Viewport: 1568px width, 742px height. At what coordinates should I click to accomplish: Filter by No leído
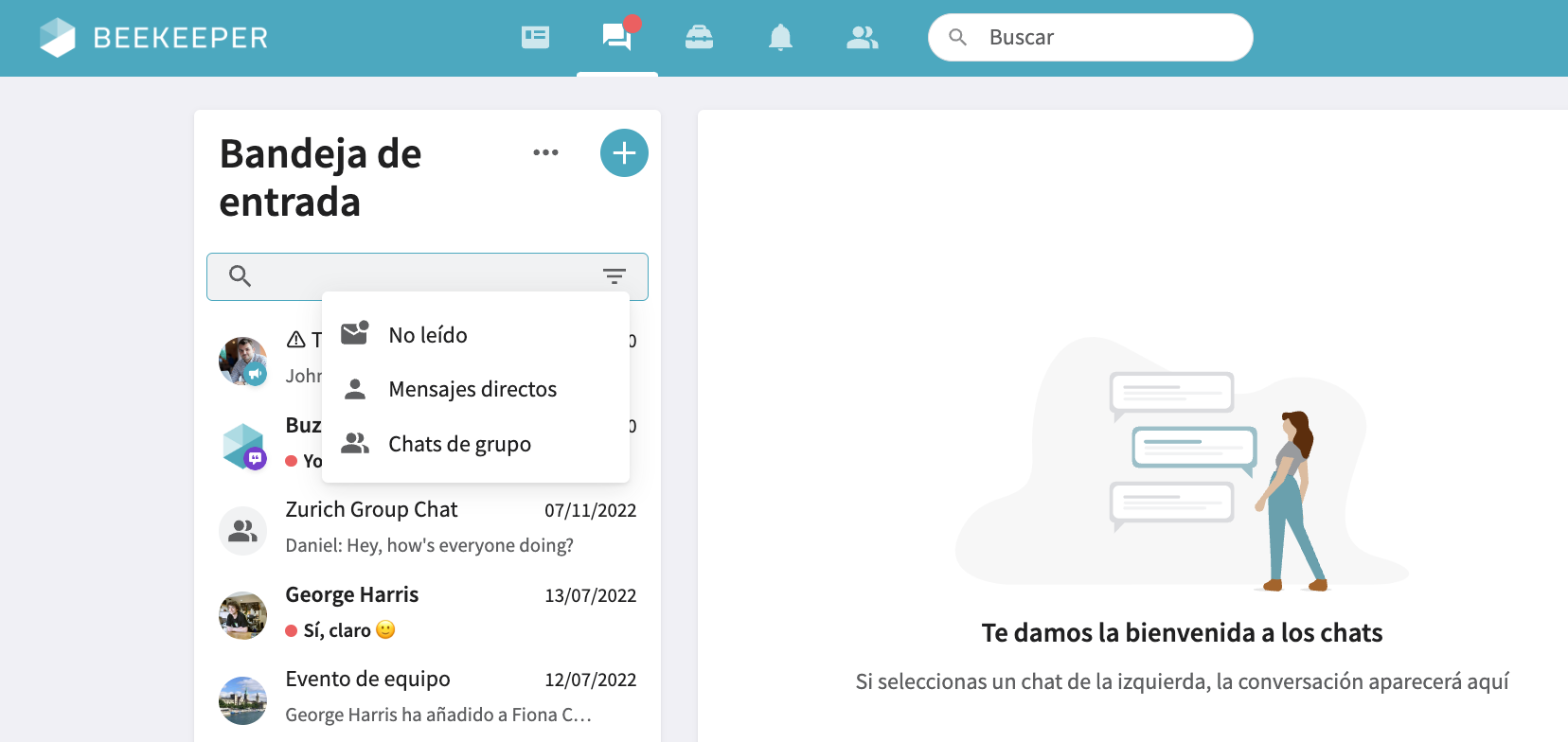(475, 335)
